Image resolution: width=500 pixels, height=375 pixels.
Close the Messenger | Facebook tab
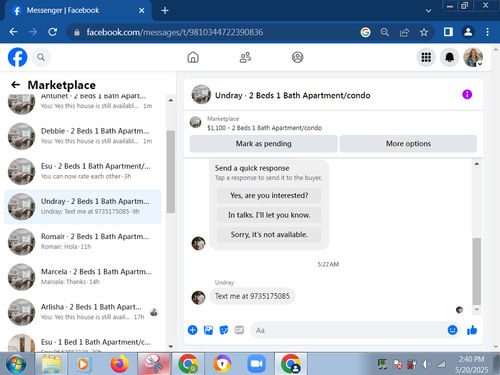click(x=142, y=11)
